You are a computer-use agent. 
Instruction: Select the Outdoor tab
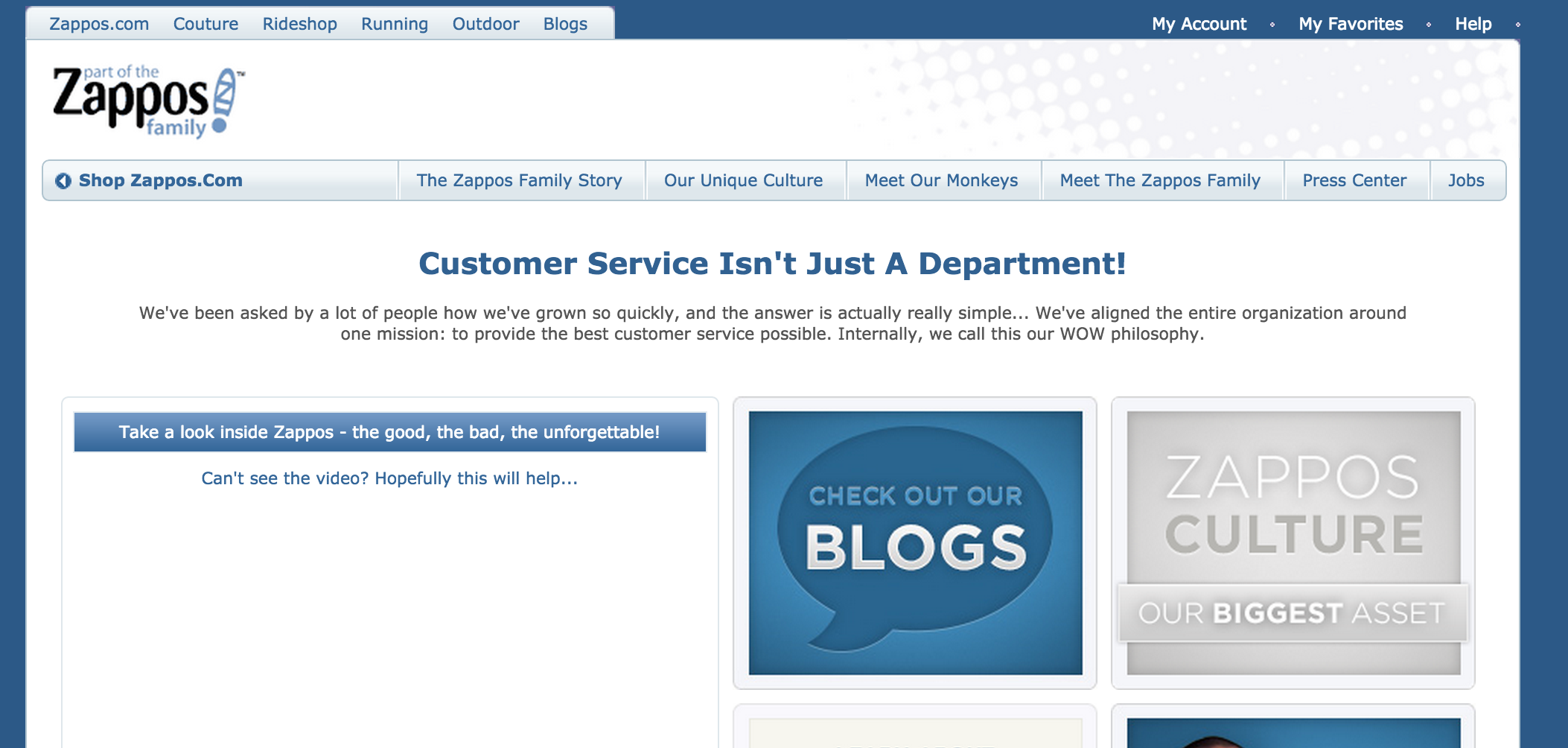pos(485,24)
